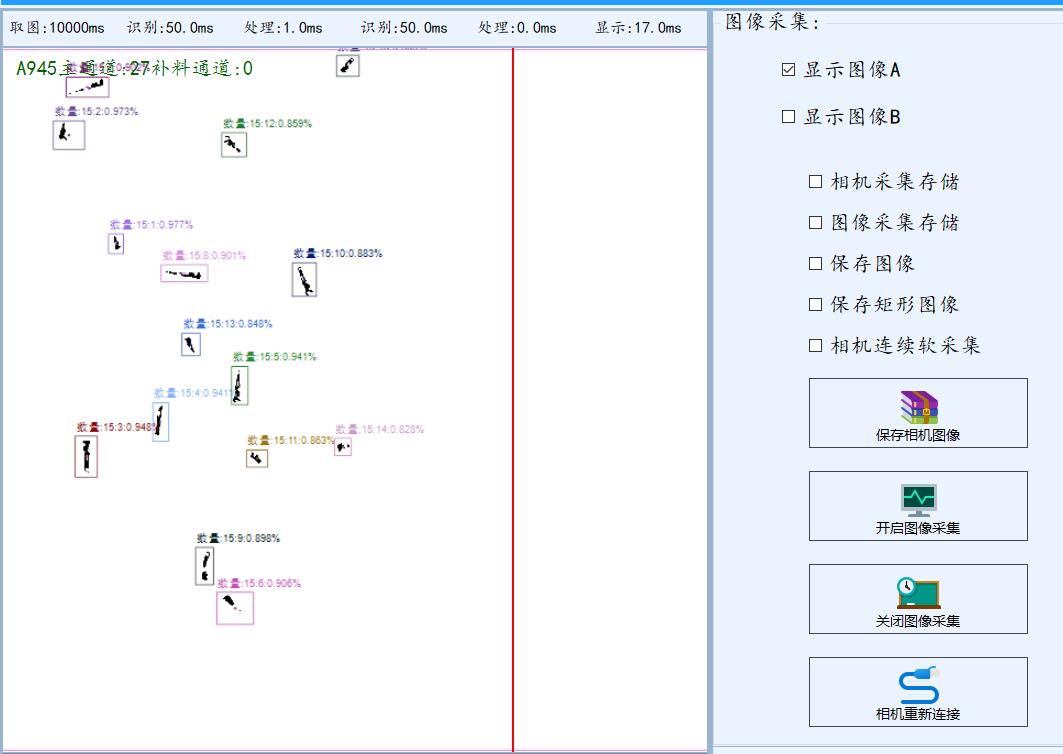Select the detection box labeled 15:6:0.906%
This screenshot has height=754, width=1063.
pos(234,608)
